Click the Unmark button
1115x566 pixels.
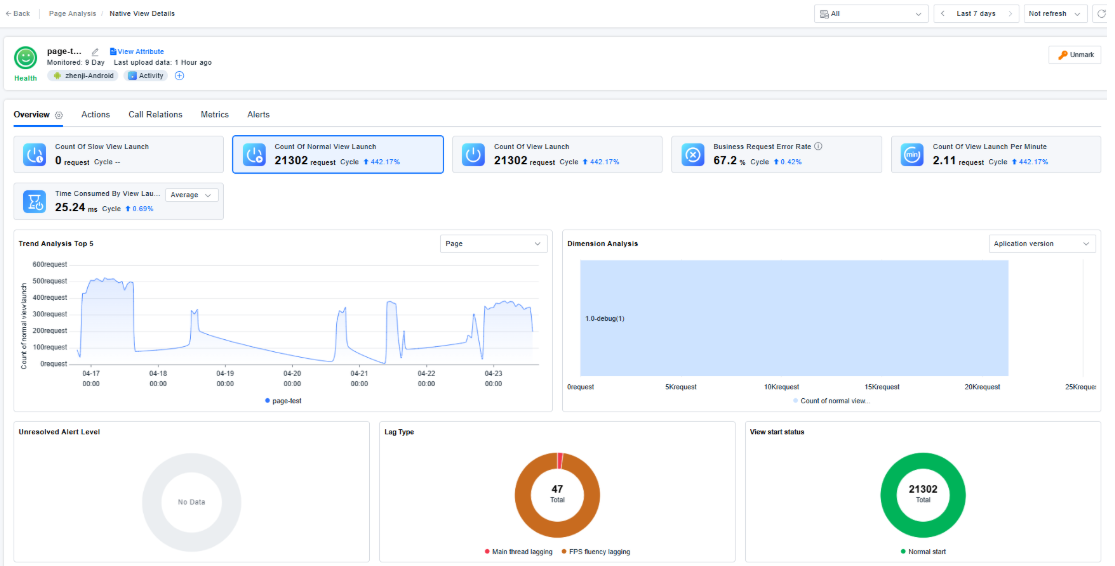tap(1075, 55)
